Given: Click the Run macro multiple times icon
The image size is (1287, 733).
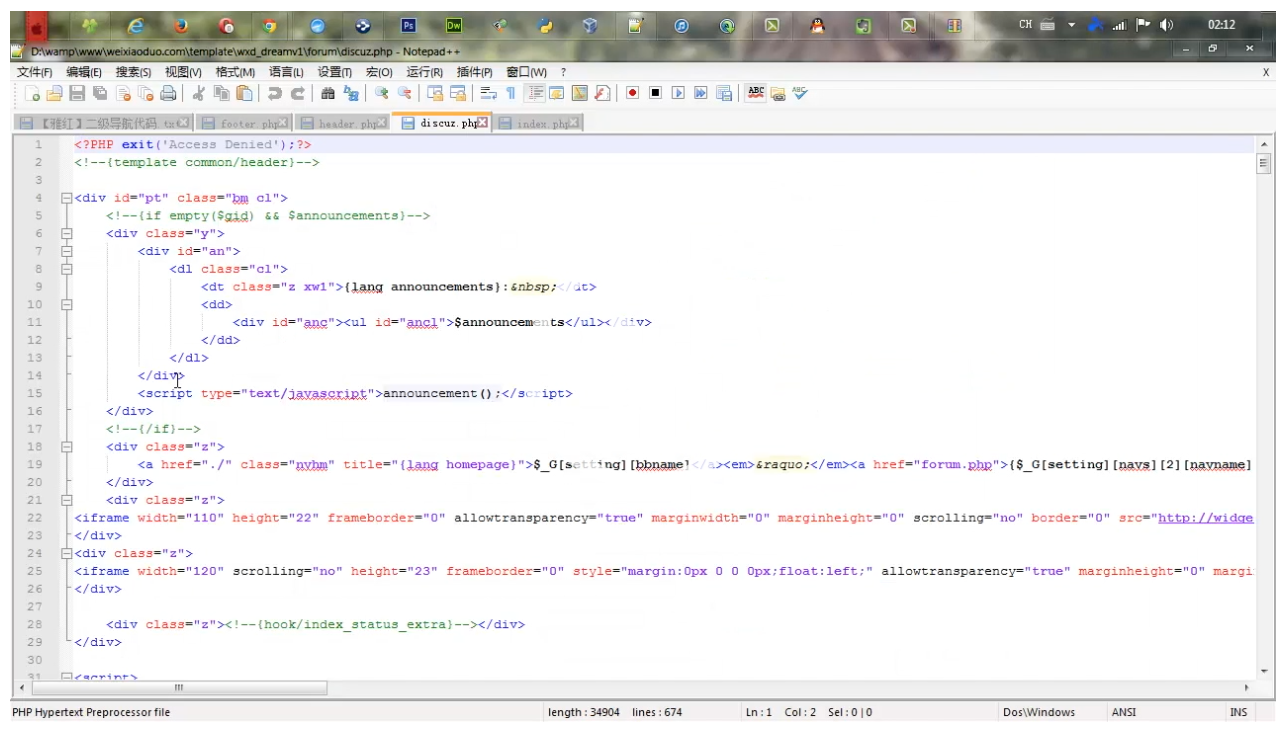Looking at the screenshot, I should pos(701,93).
